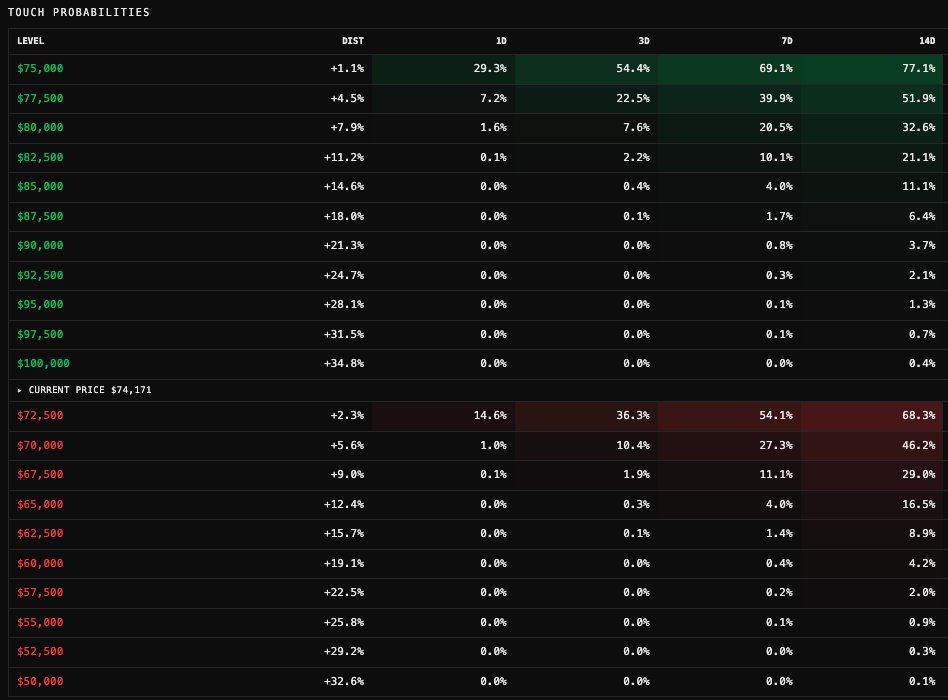Open the $75,000 price level
The height and width of the screenshot is (700, 948).
40,69
